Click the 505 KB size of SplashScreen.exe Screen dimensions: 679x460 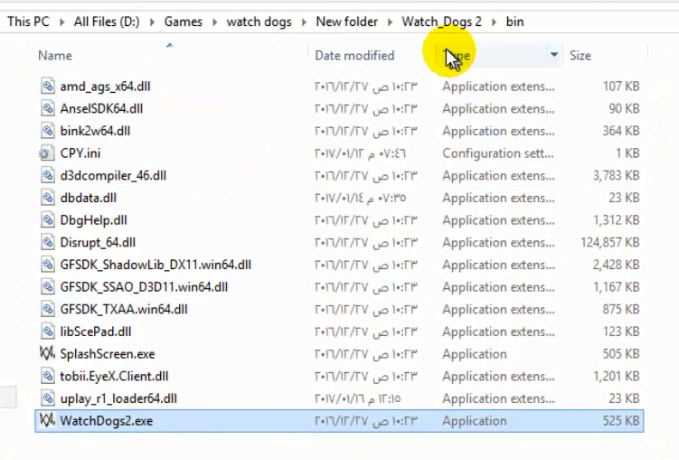[621, 354]
